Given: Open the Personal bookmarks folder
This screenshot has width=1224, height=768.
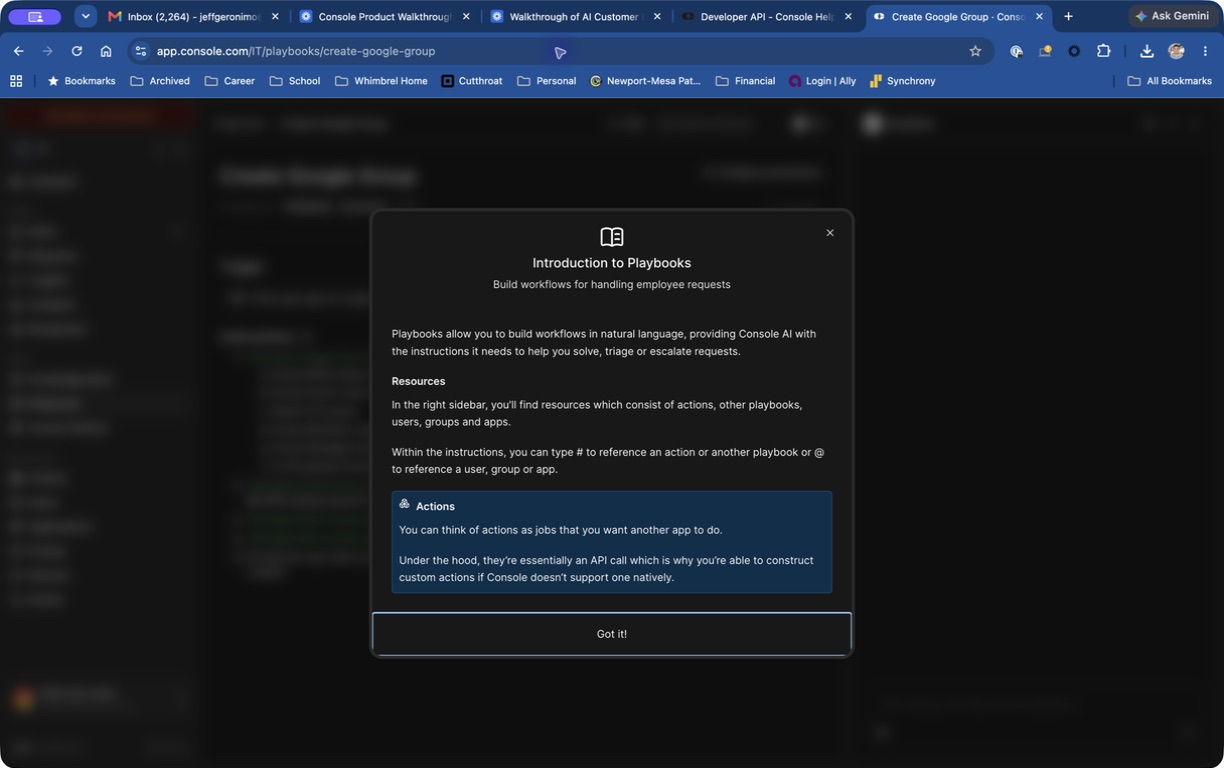Looking at the screenshot, I should click(546, 81).
